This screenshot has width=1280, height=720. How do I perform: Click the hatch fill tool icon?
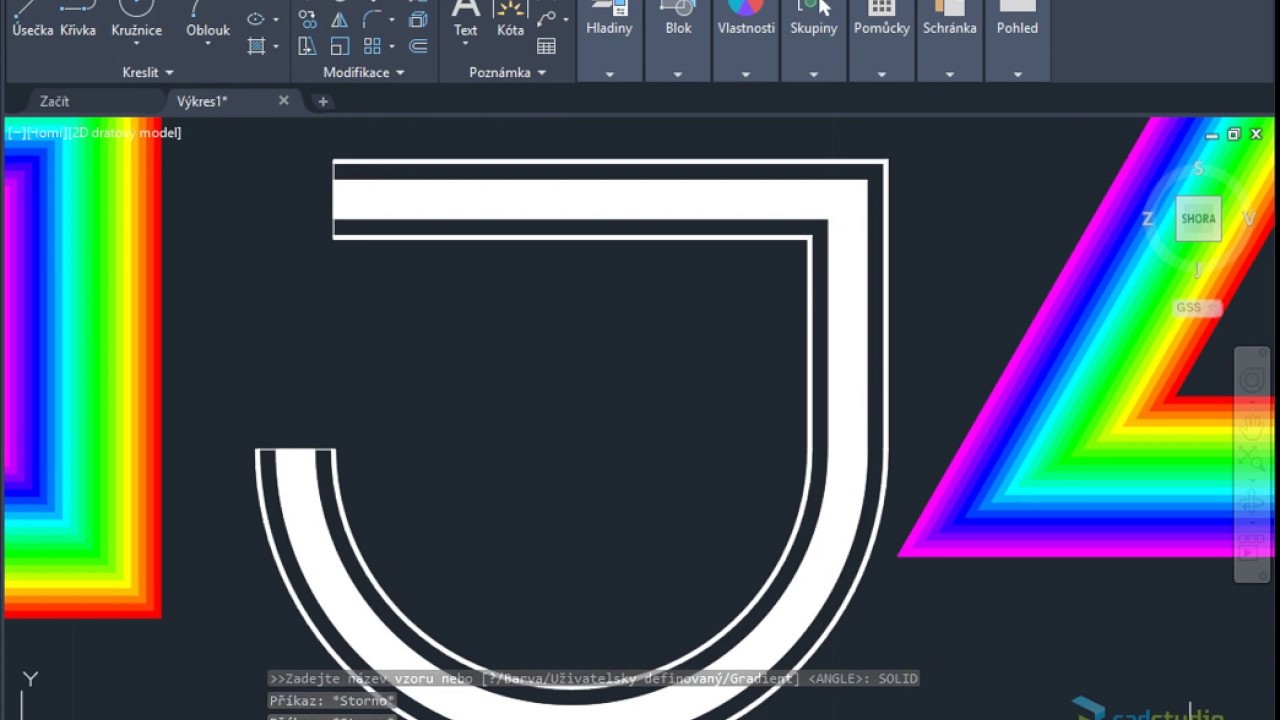click(x=256, y=46)
